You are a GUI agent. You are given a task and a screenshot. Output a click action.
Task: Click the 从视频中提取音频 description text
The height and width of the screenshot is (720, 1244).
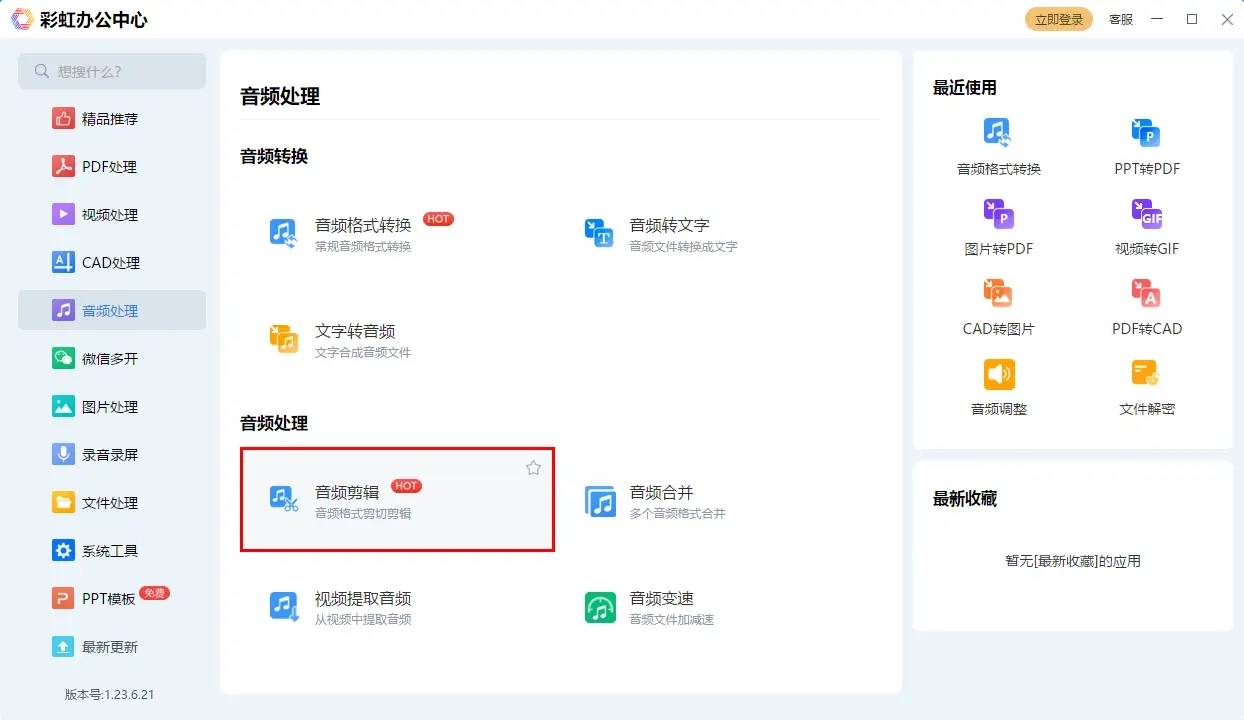[363, 619]
